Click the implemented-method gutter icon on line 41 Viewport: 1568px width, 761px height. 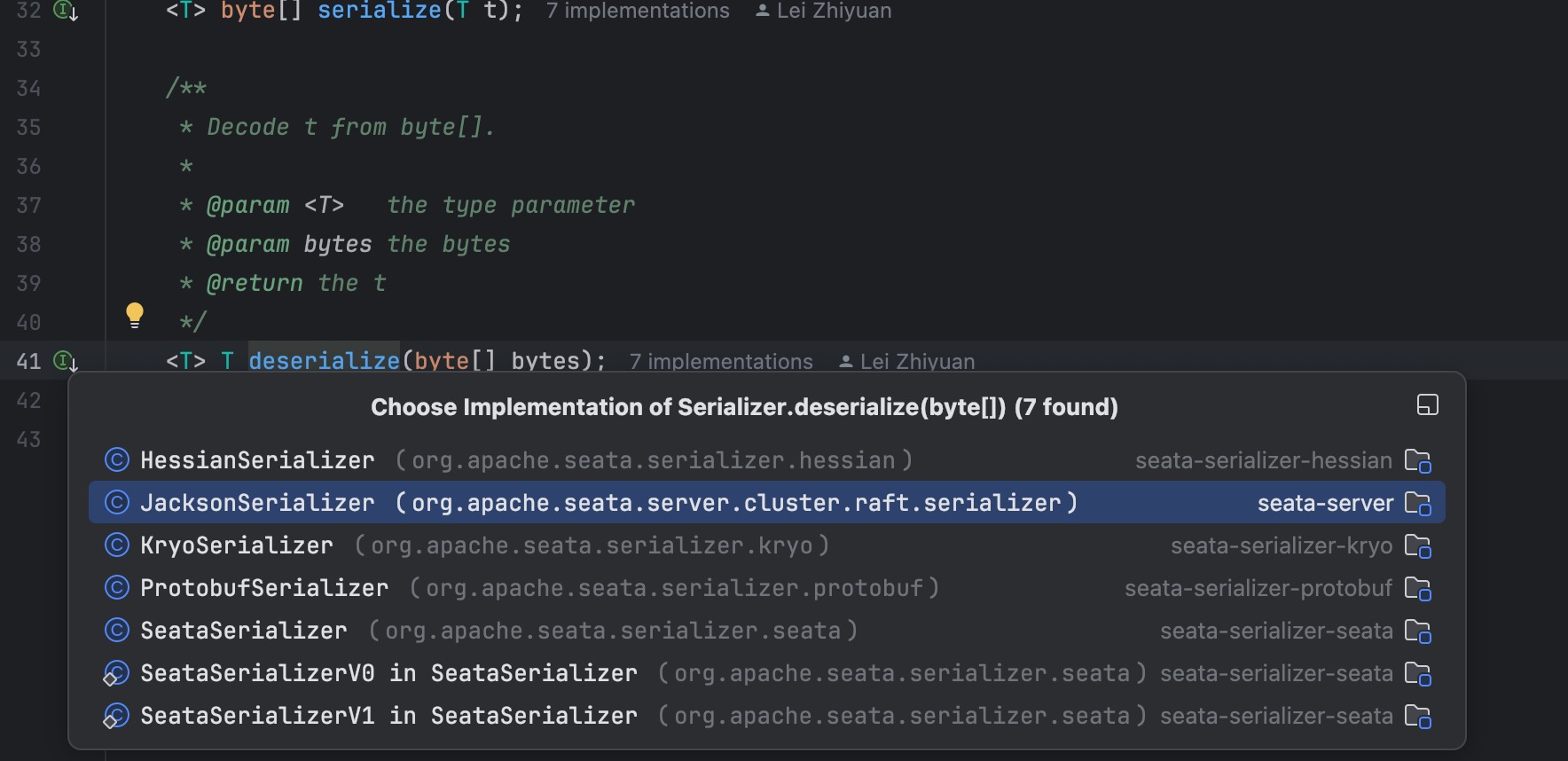tap(66, 361)
